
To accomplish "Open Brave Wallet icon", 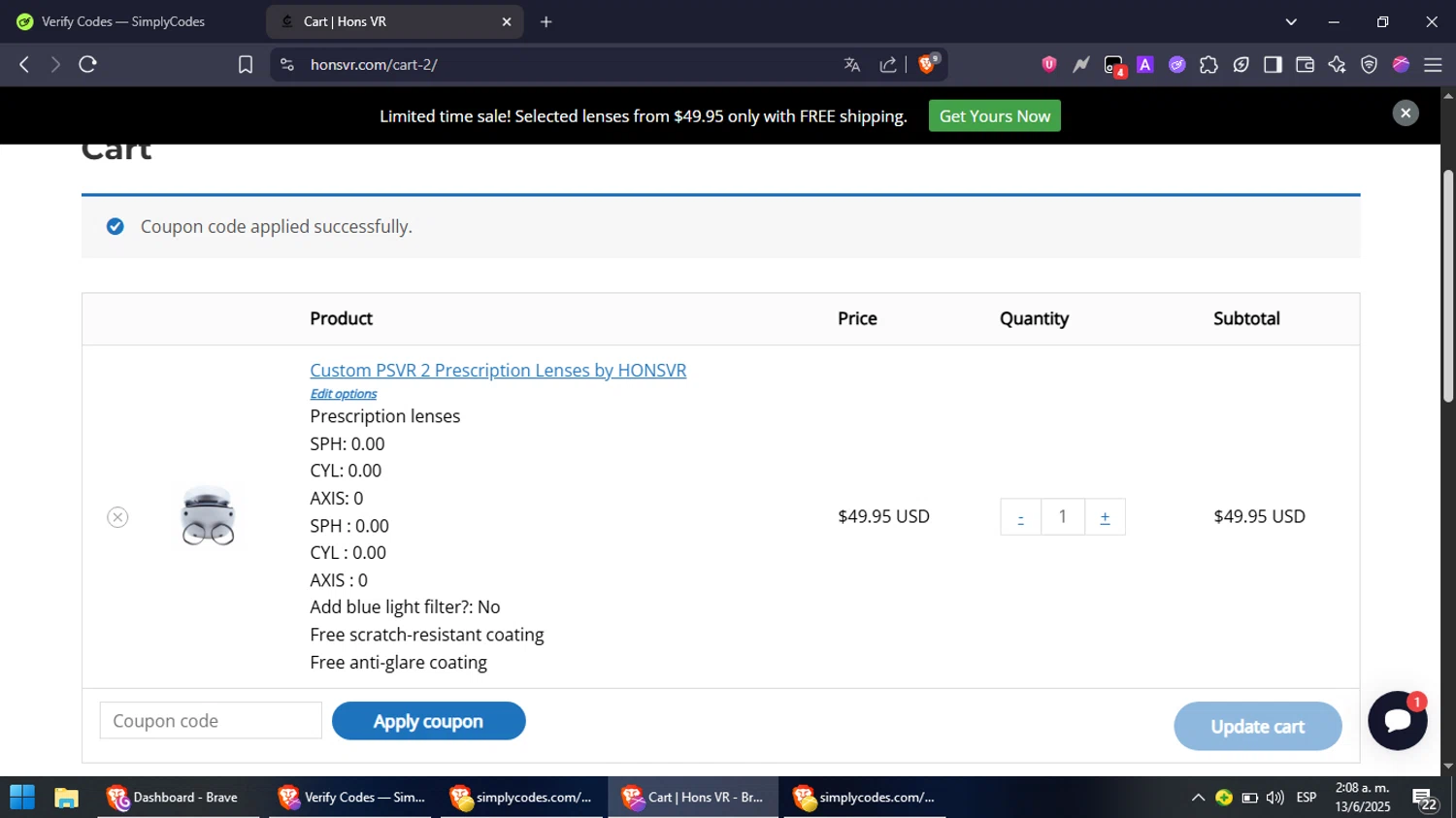I will [1305, 65].
